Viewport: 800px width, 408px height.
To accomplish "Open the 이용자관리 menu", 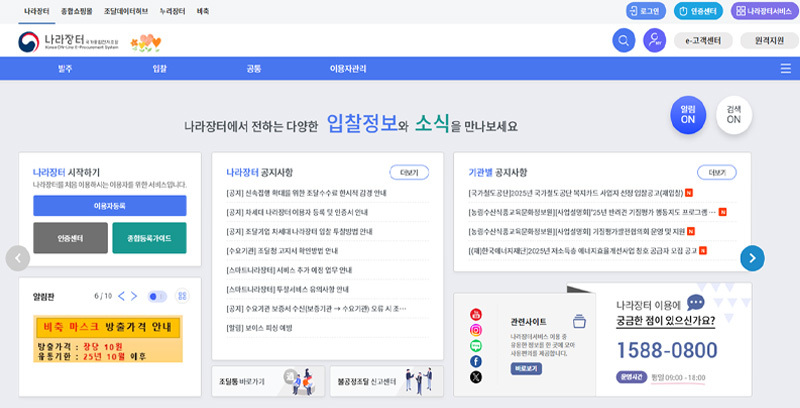I will click(x=348, y=68).
